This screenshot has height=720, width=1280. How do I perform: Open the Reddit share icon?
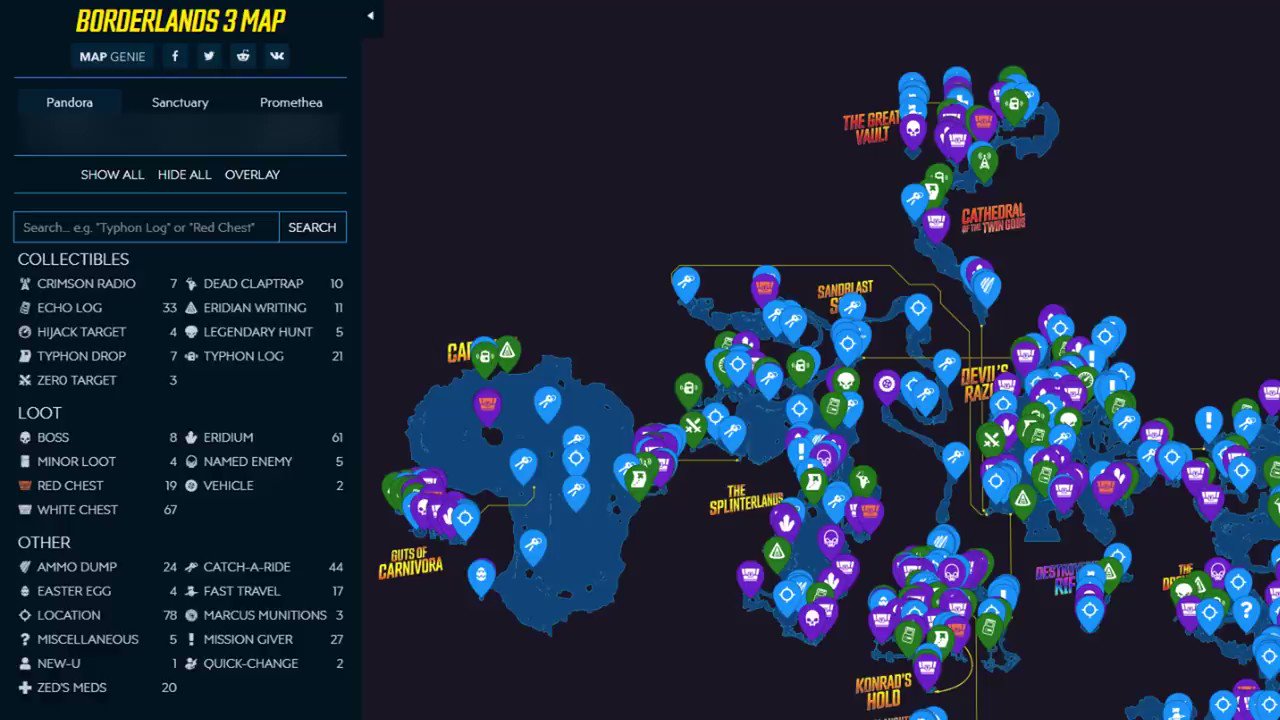click(x=243, y=56)
